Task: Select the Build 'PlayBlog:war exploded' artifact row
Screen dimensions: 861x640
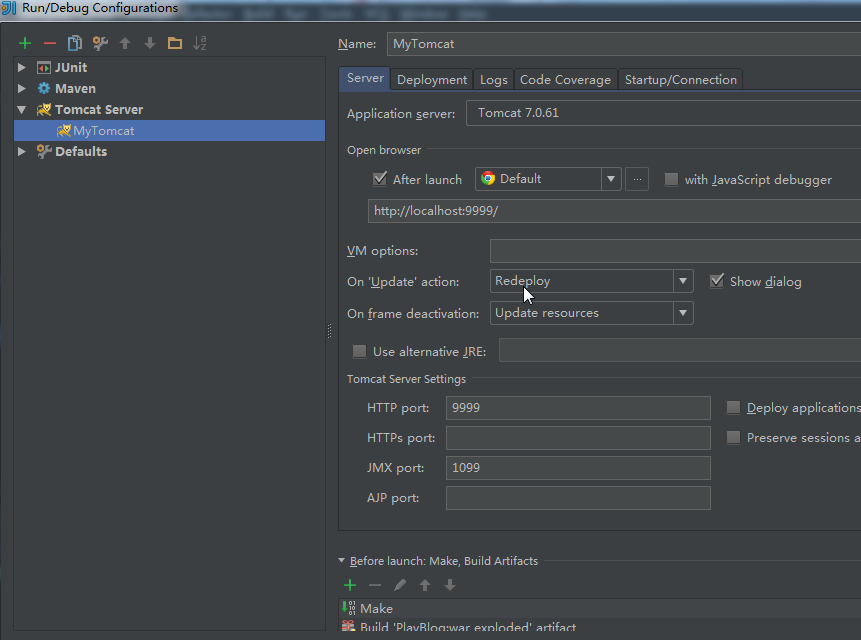Action: pos(600,626)
